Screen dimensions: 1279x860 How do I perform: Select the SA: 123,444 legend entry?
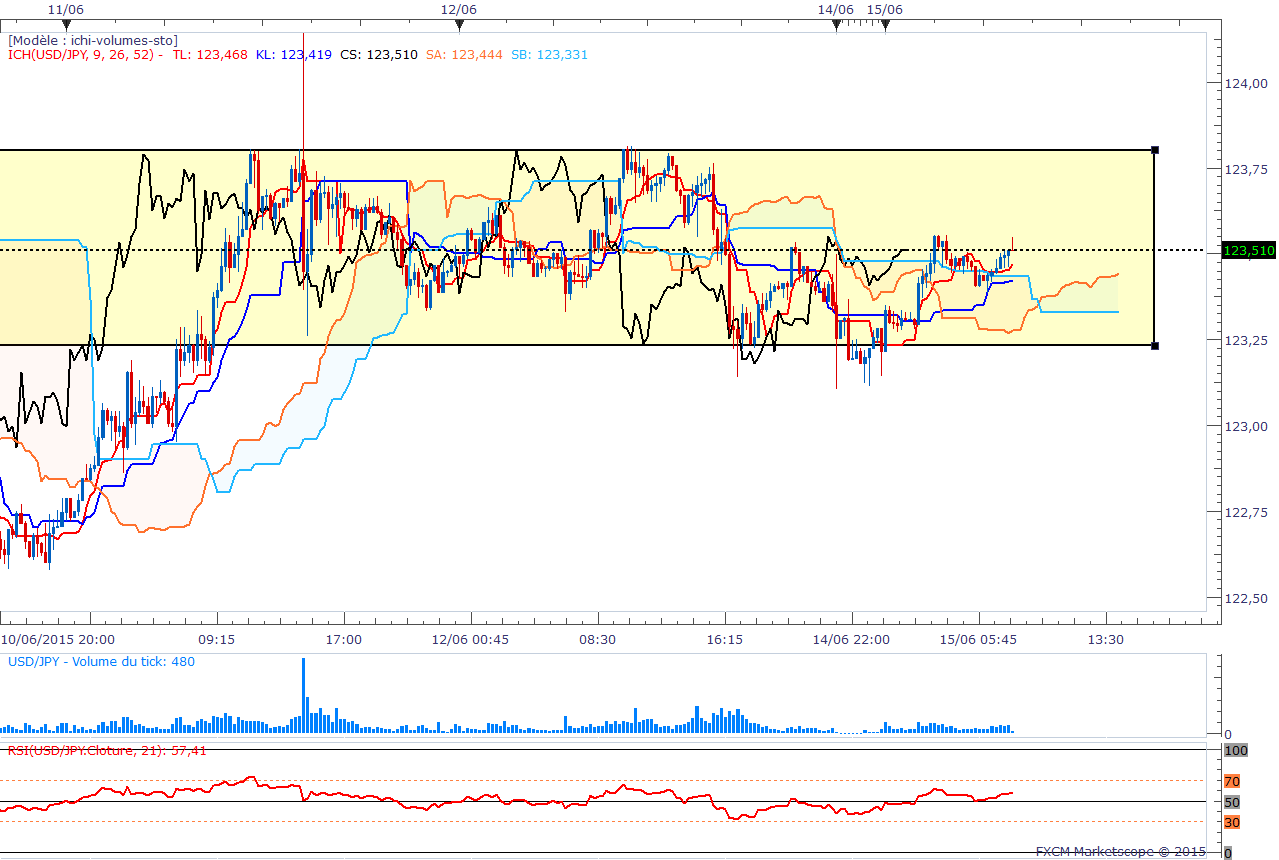pyautogui.click(x=464, y=55)
